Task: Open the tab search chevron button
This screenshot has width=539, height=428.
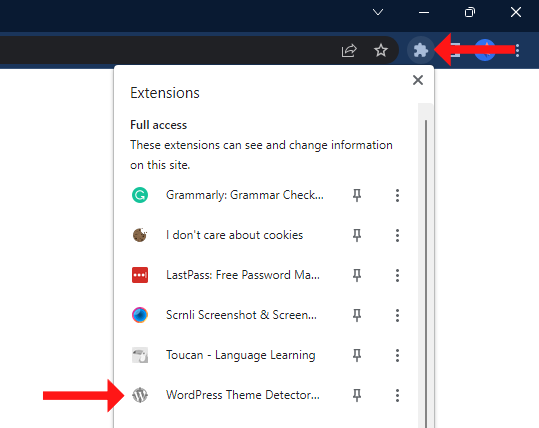Action: pyautogui.click(x=378, y=12)
